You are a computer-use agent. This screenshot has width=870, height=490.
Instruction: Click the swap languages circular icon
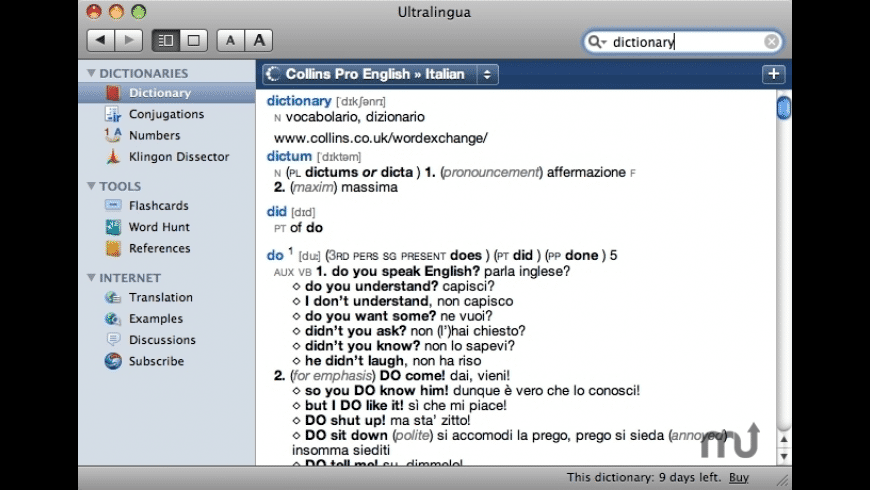click(x=273, y=74)
